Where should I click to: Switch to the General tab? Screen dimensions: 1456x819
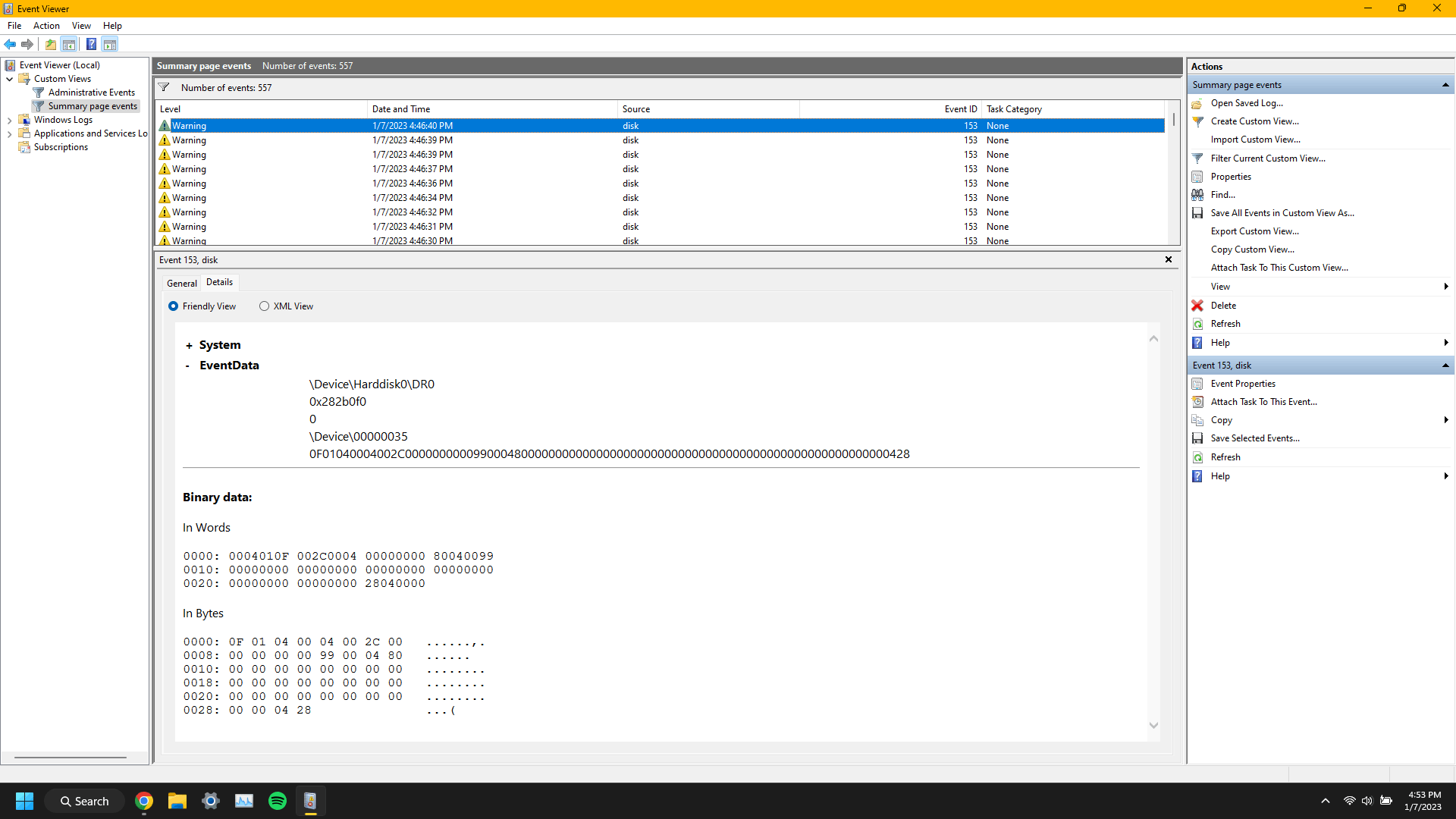coord(182,283)
